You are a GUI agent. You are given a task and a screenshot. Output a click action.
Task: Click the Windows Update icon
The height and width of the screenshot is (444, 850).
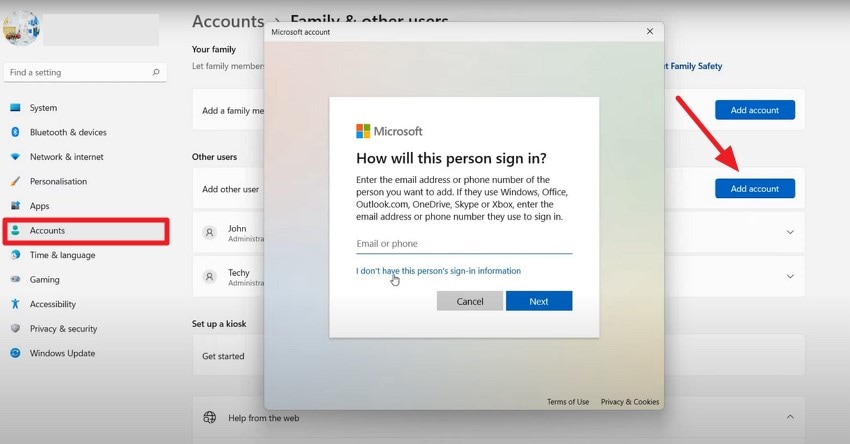point(15,353)
